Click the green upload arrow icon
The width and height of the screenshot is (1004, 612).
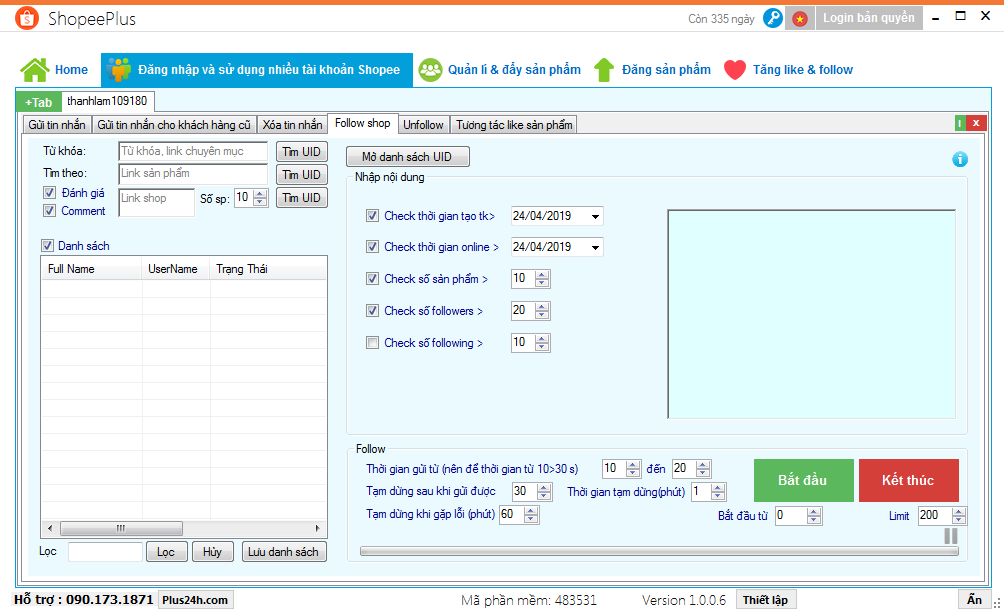pyautogui.click(x=604, y=70)
